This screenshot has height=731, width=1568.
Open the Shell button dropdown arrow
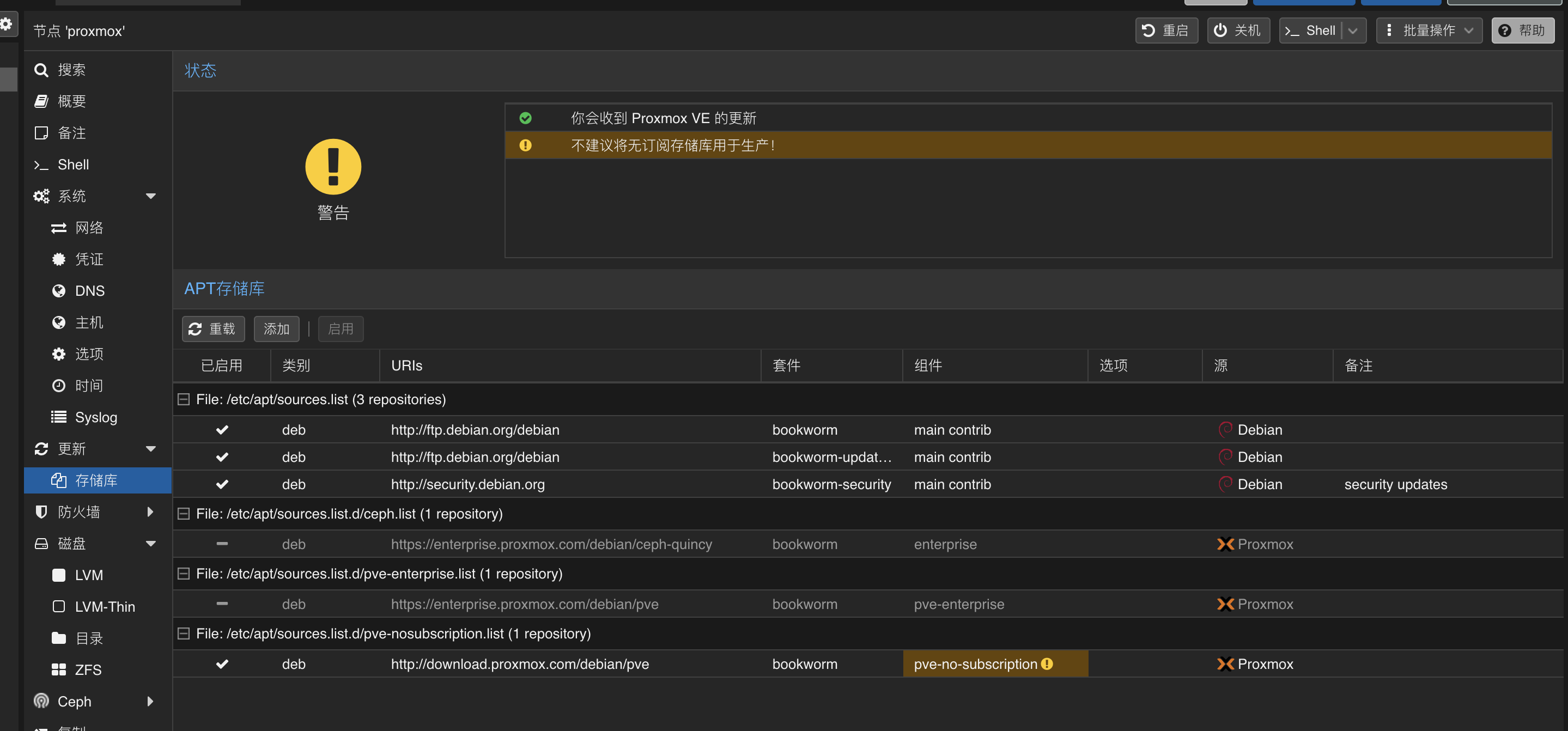point(1352,31)
